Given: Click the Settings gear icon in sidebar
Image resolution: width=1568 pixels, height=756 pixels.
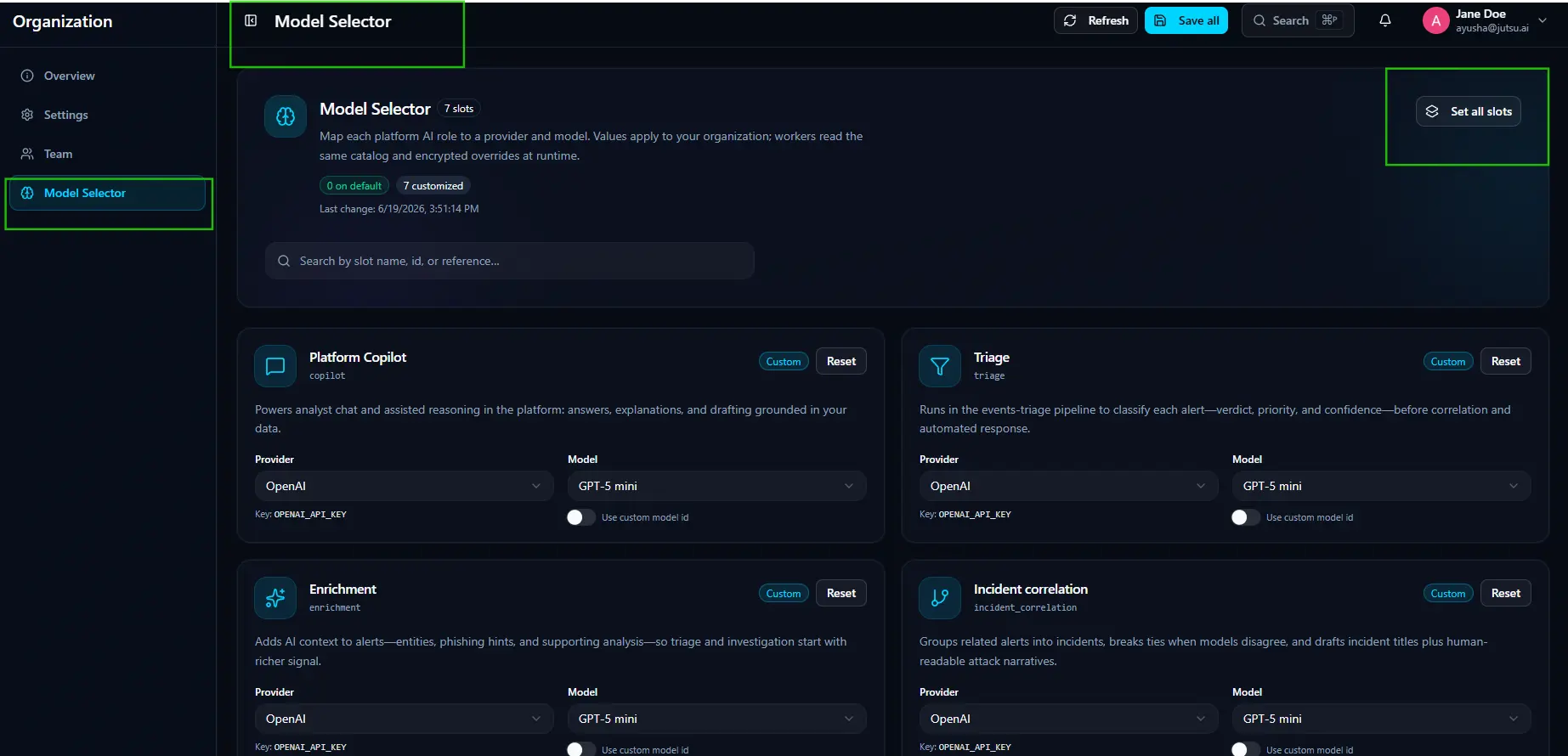Looking at the screenshot, I should 27,115.
